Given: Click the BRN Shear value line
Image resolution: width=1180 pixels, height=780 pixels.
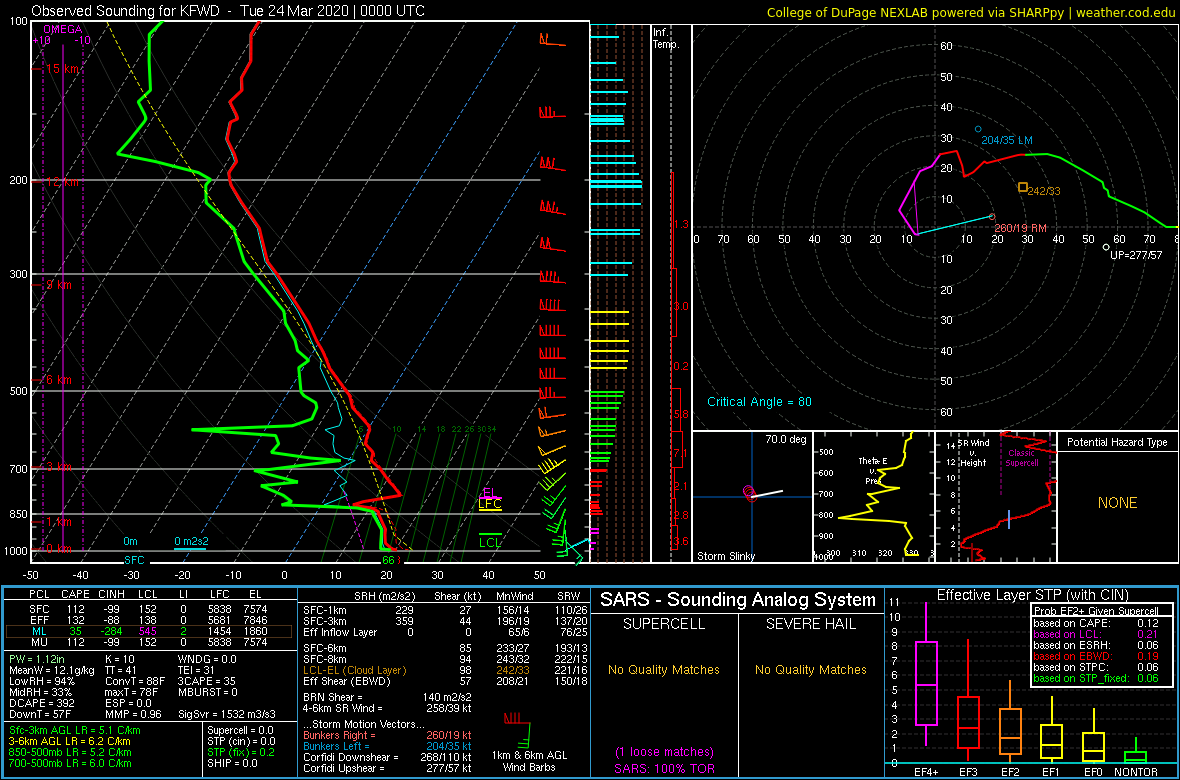Looking at the screenshot, I should pos(388,696).
